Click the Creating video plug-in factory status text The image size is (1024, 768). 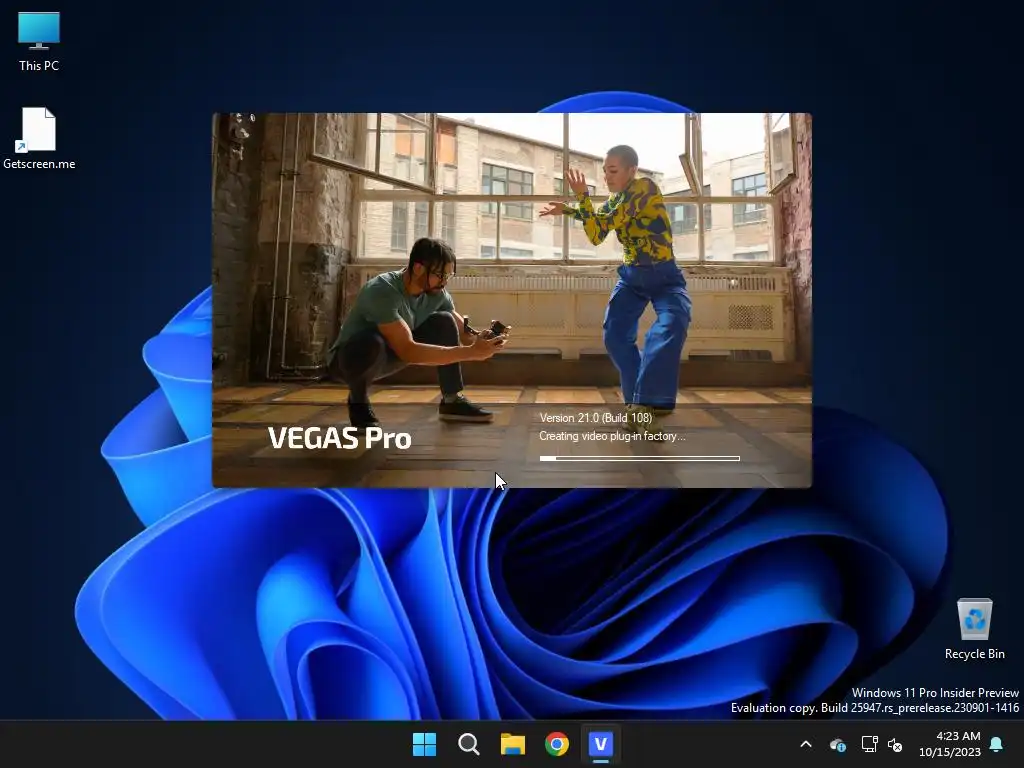tap(612, 436)
